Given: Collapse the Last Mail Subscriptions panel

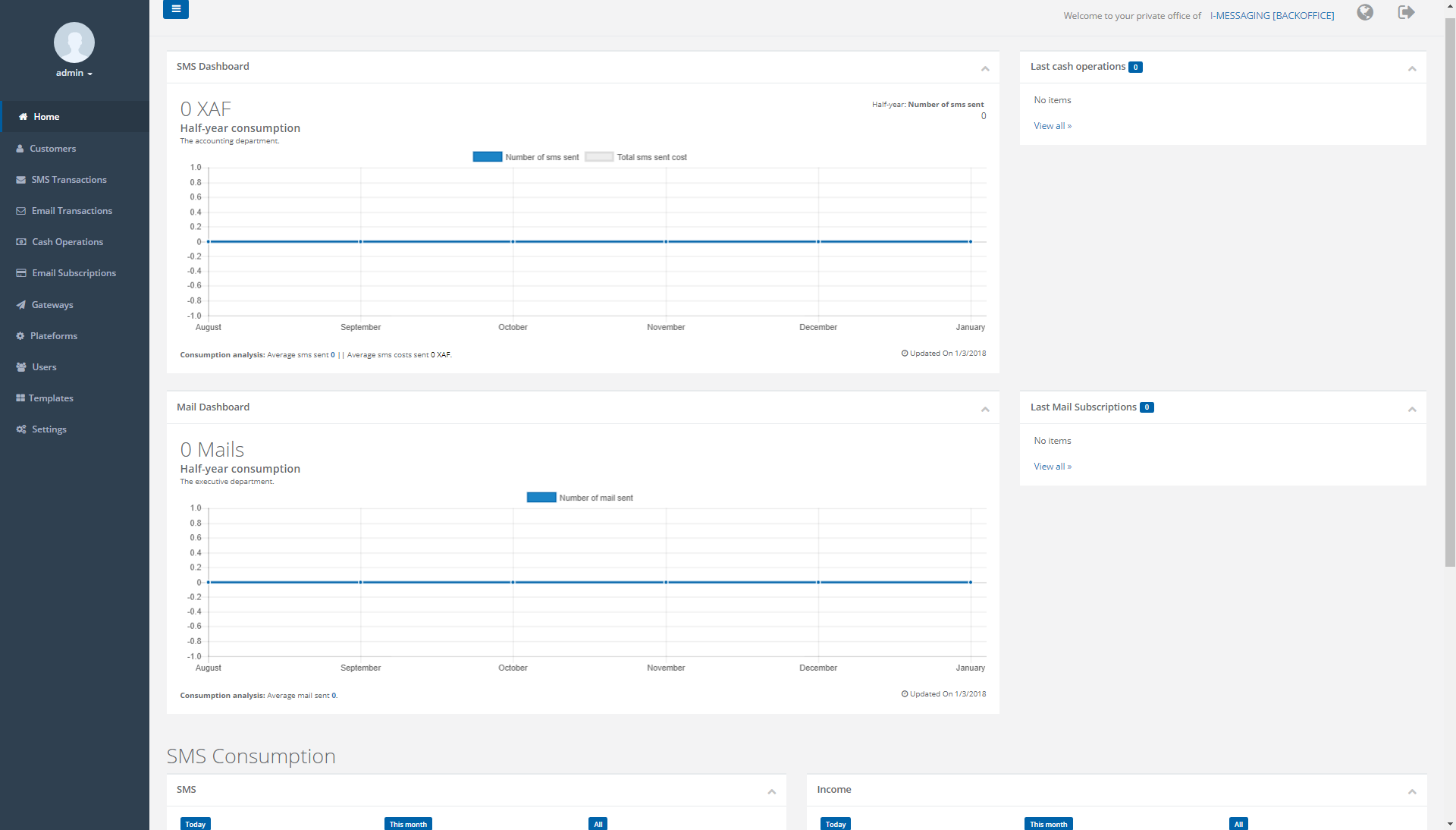Looking at the screenshot, I should pyautogui.click(x=1412, y=409).
